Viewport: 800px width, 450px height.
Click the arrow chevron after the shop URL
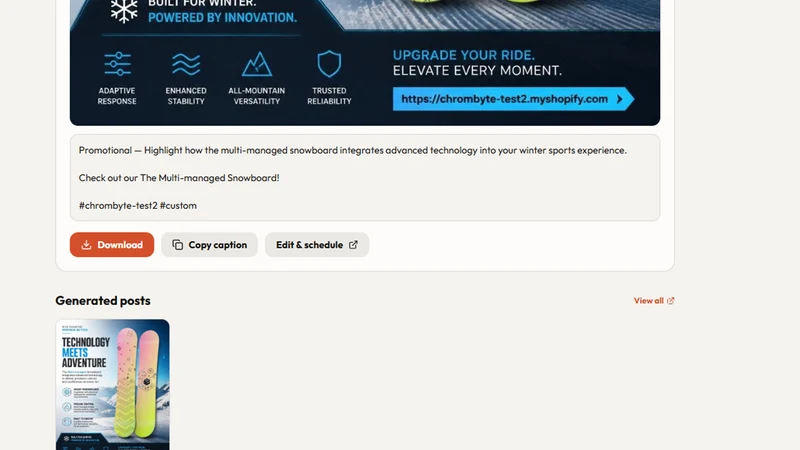[619, 99]
